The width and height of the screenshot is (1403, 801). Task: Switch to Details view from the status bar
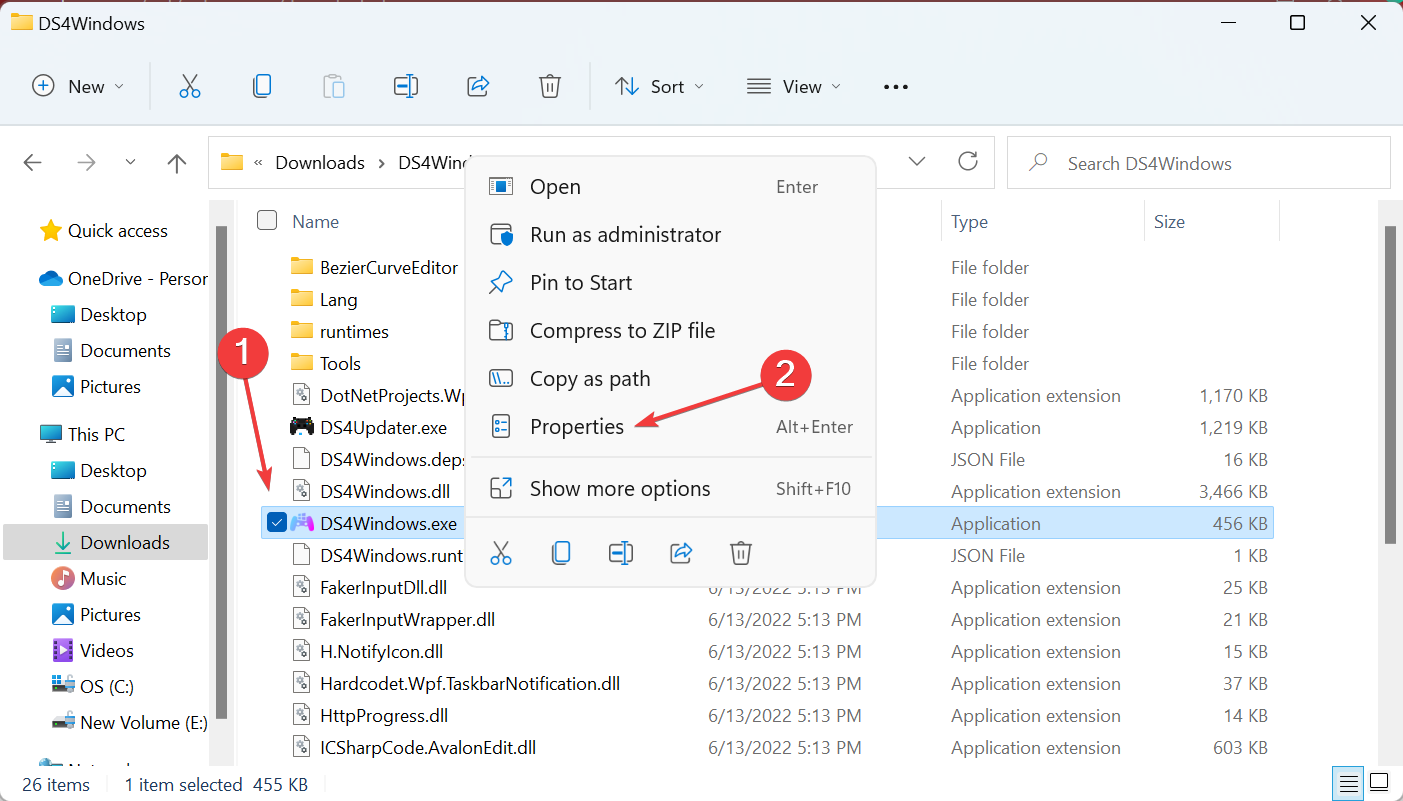[x=1349, y=782]
